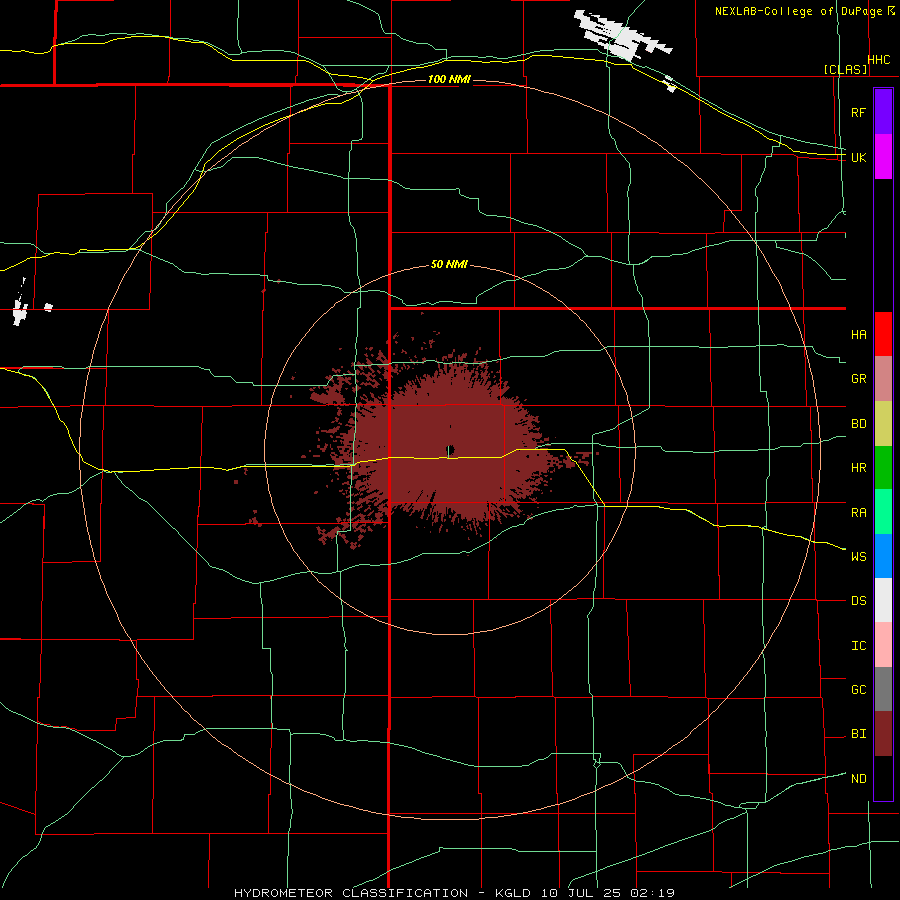Click the HHC product code label
Screen dimensions: 900x900
tap(879, 60)
